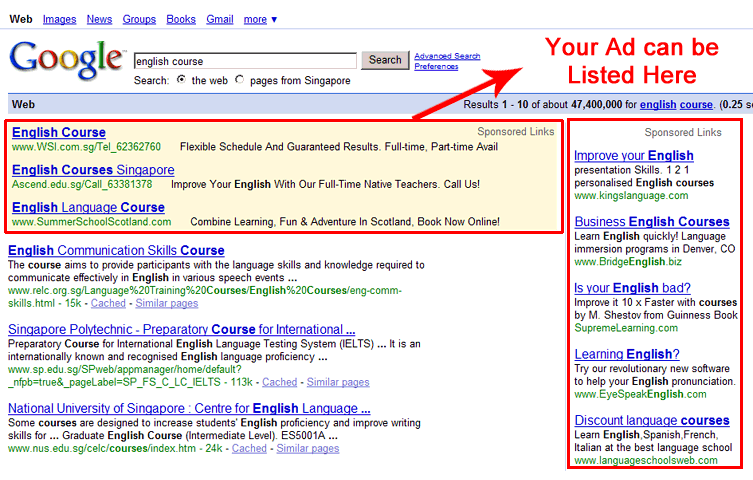Screen dimensions: 753x480
Task: Click 'english' link in results summary
Action: click(x=658, y=105)
